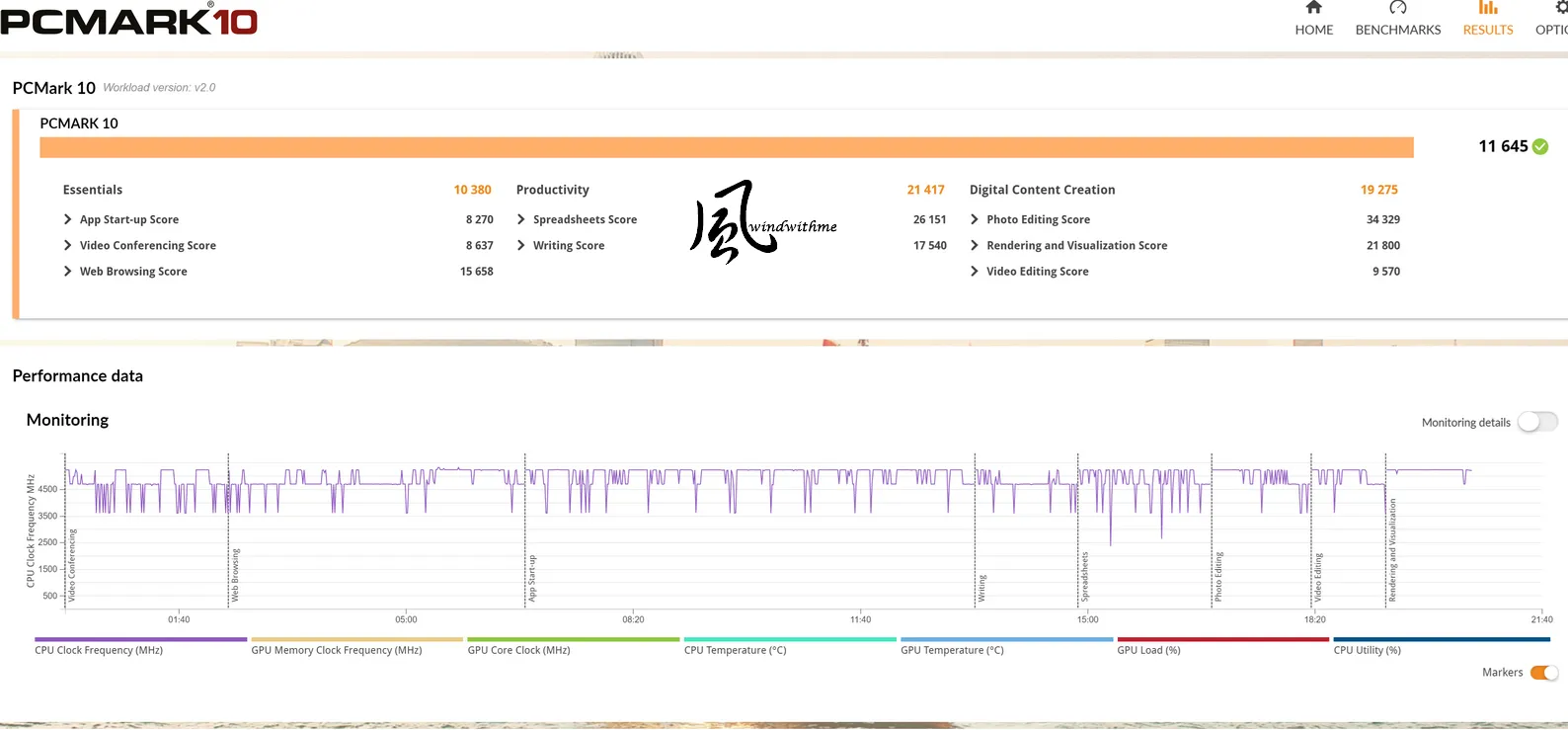Click the PCMark 10 logo

129,20
